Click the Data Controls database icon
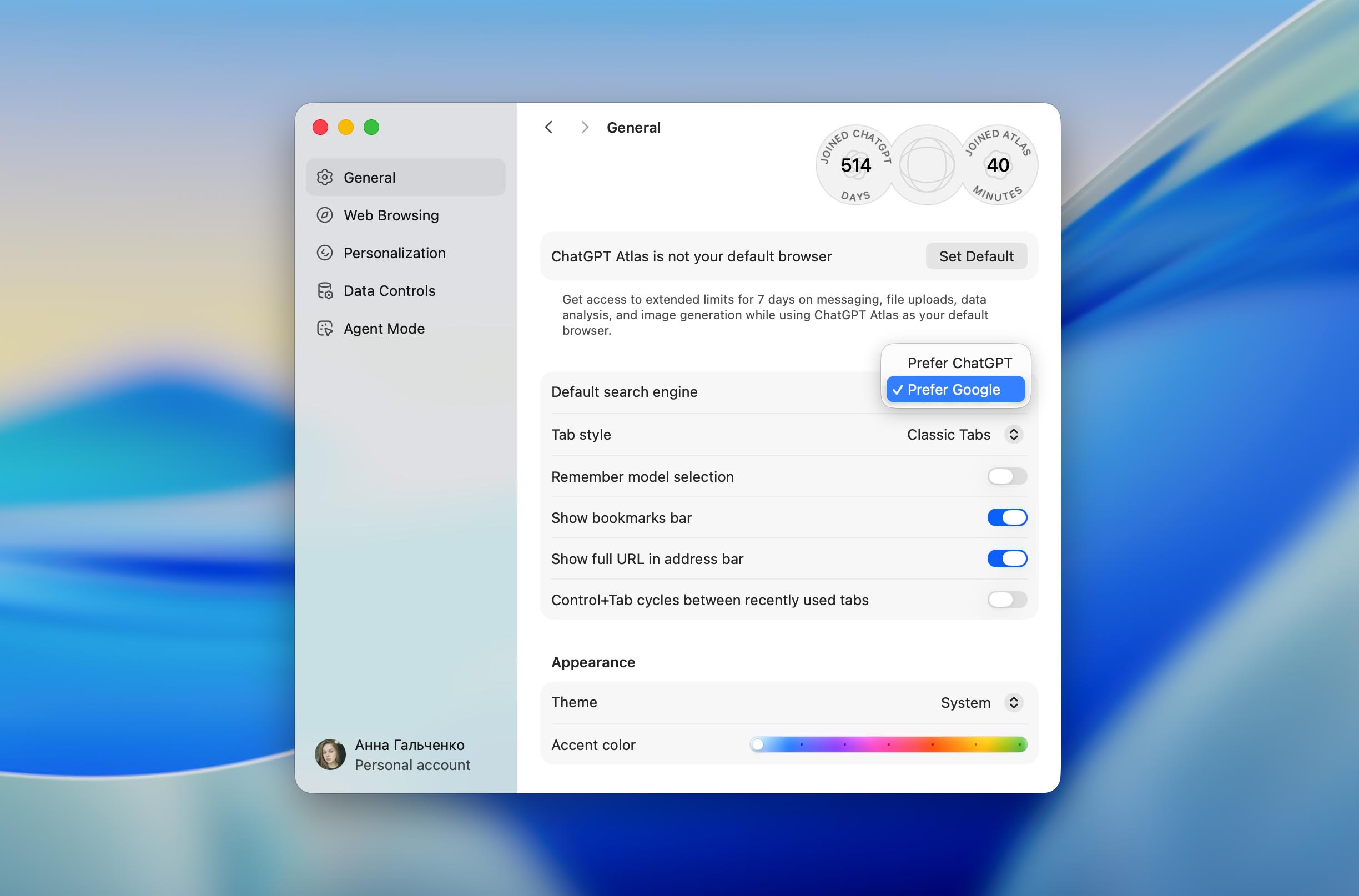Viewport: 1359px width, 896px height. click(x=325, y=291)
